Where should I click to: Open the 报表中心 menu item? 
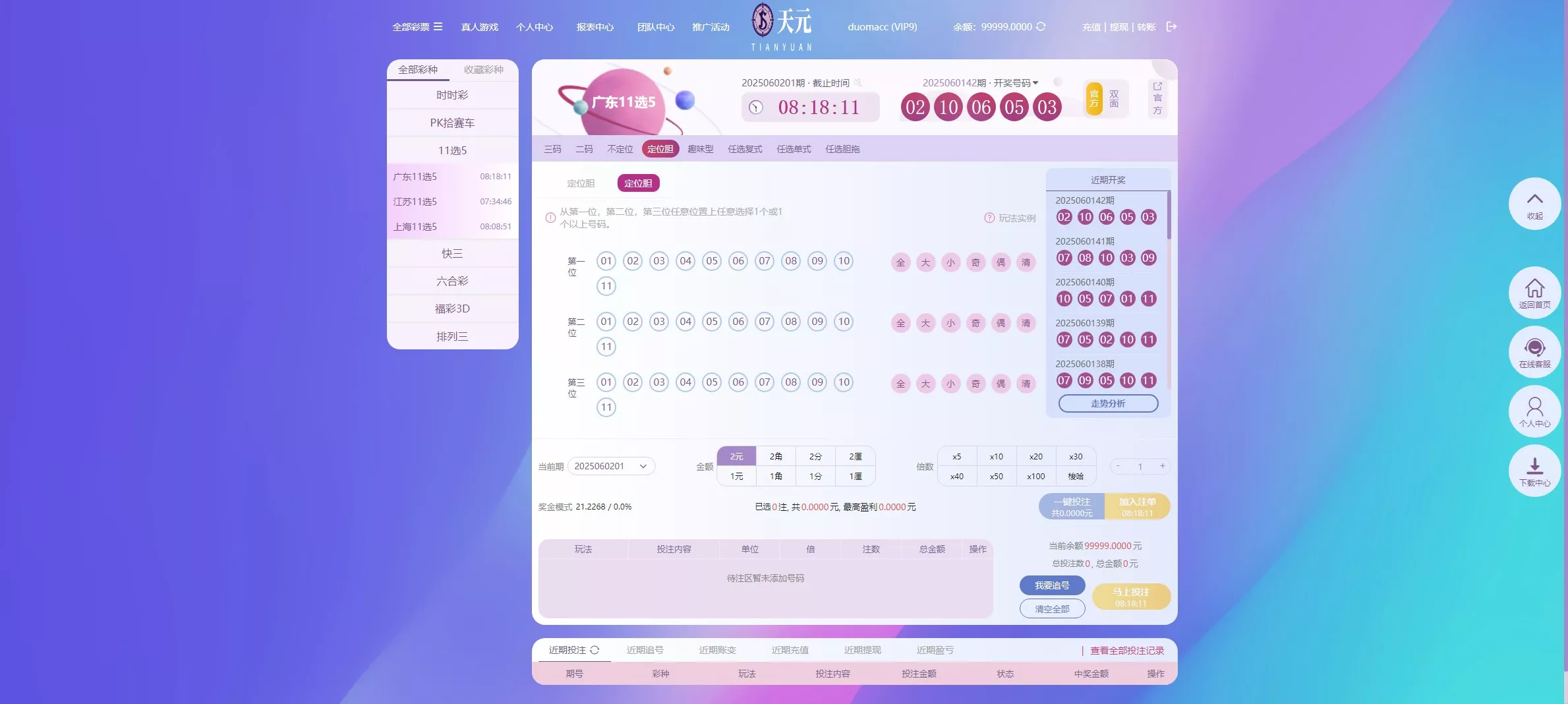[594, 27]
